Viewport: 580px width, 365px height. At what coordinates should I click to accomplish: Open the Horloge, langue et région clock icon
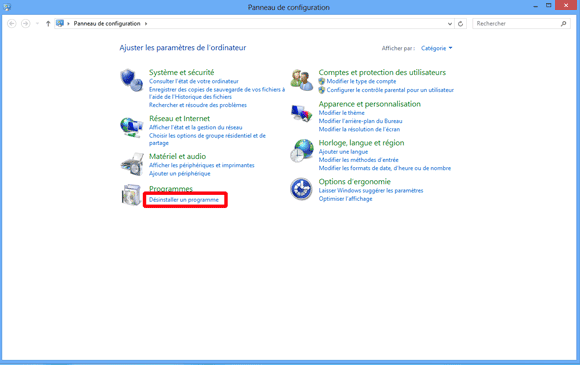tap(302, 151)
